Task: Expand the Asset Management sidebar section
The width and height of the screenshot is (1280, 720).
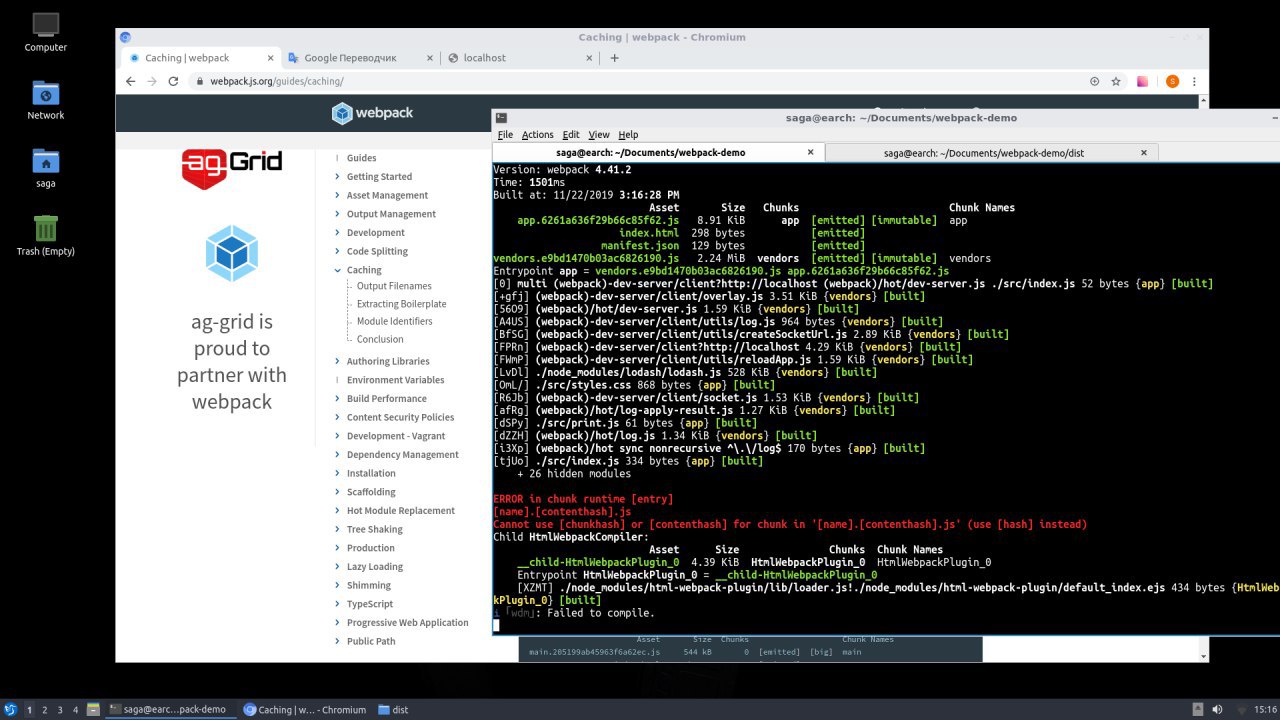Action: click(x=338, y=195)
